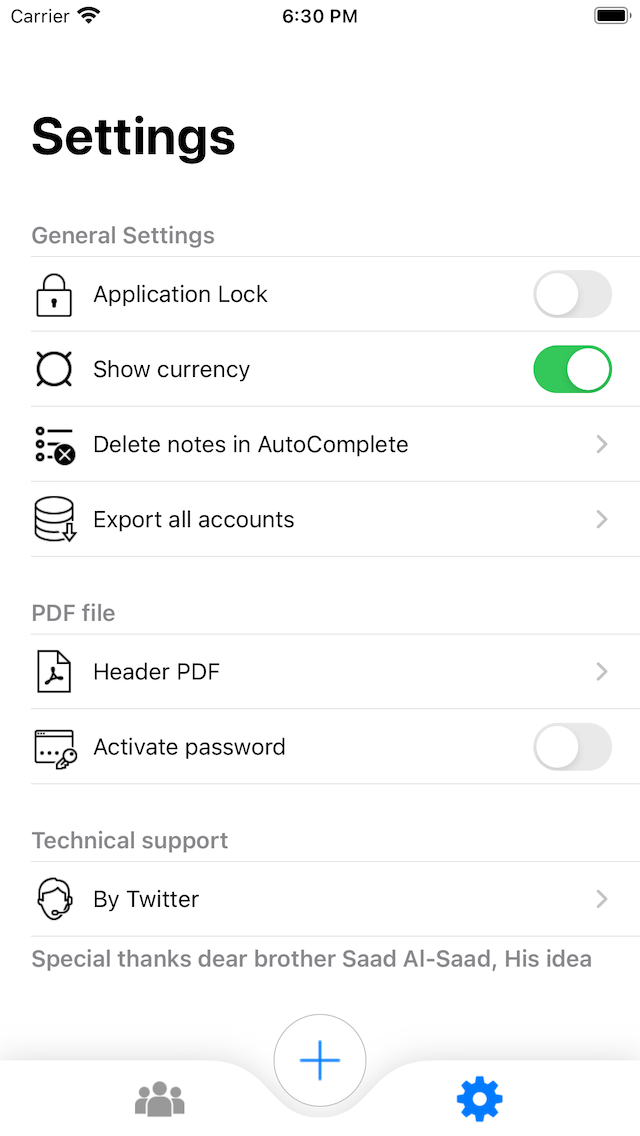Tap the support agent headset icon

[x=54, y=899]
